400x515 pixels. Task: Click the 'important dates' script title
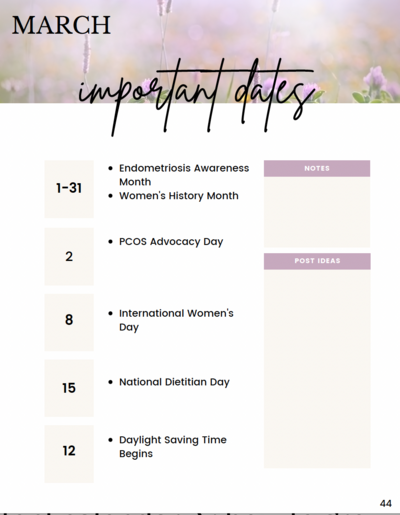click(196, 97)
